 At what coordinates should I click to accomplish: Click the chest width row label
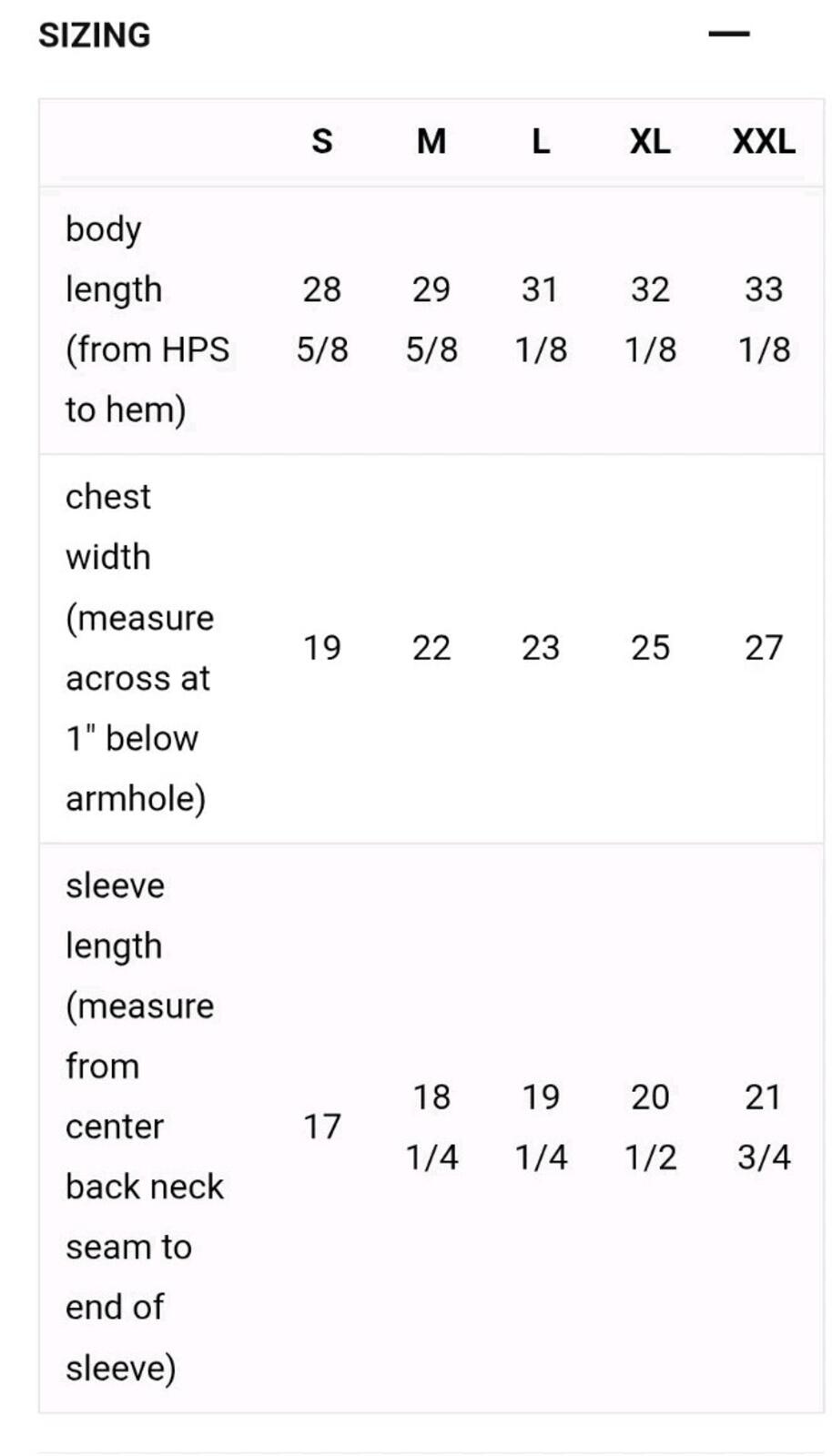[x=140, y=648]
